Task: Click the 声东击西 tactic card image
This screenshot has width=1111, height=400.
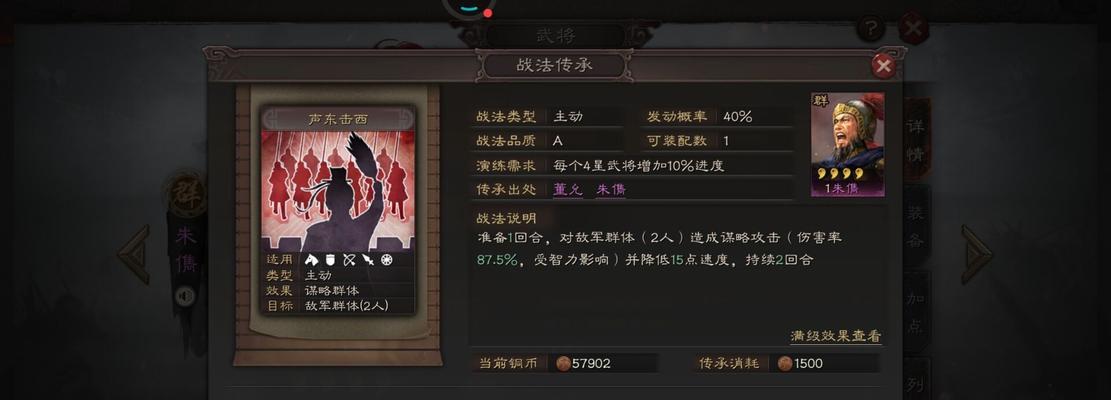Action: (338, 190)
